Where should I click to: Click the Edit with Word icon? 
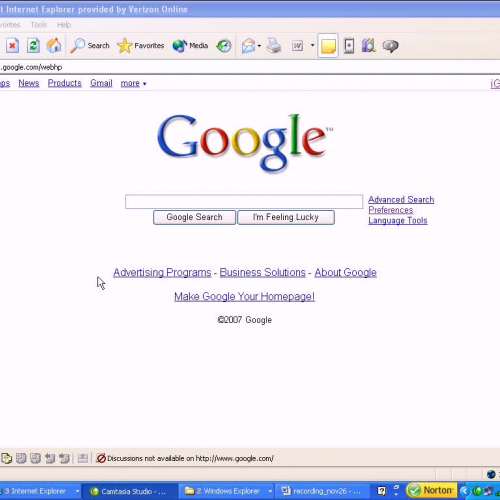click(297, 46)
